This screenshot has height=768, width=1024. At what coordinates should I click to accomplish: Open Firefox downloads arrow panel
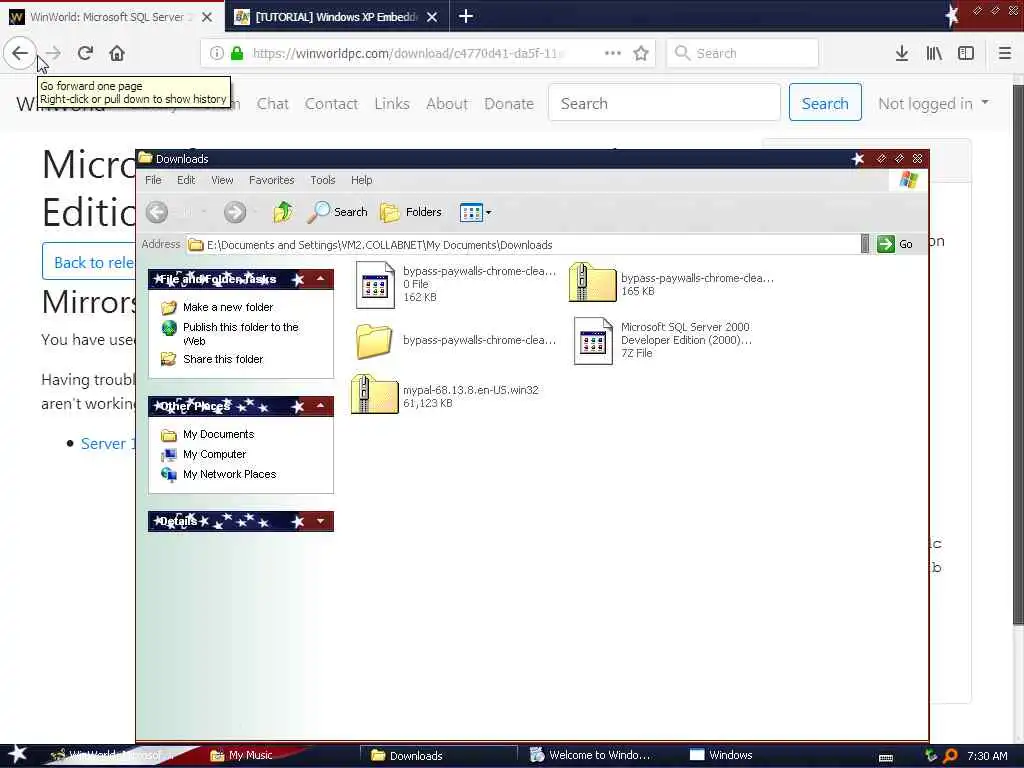point(901,53)
